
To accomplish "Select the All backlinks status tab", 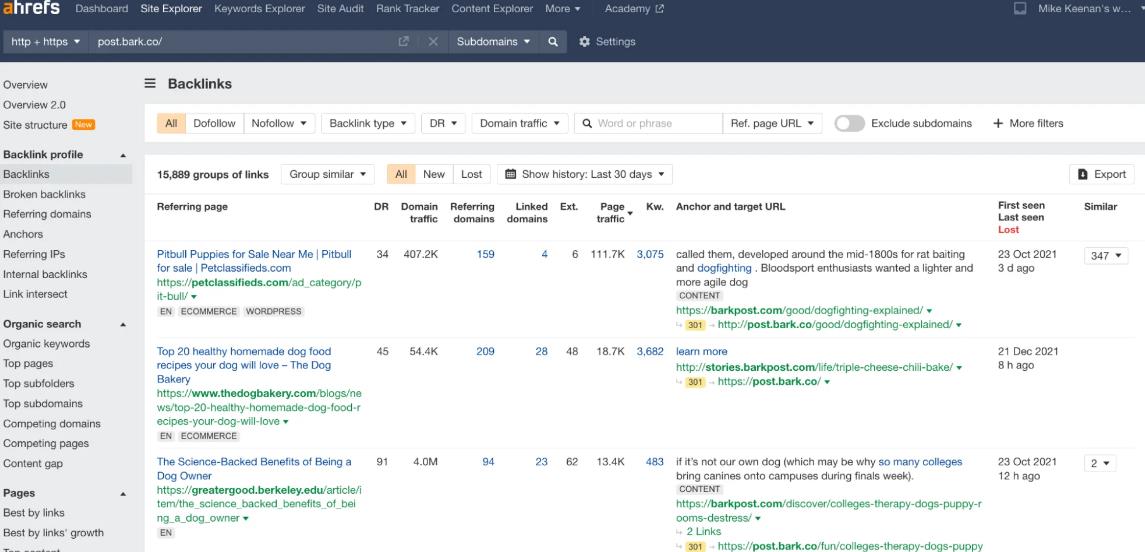I will click(x=401, y=175).
